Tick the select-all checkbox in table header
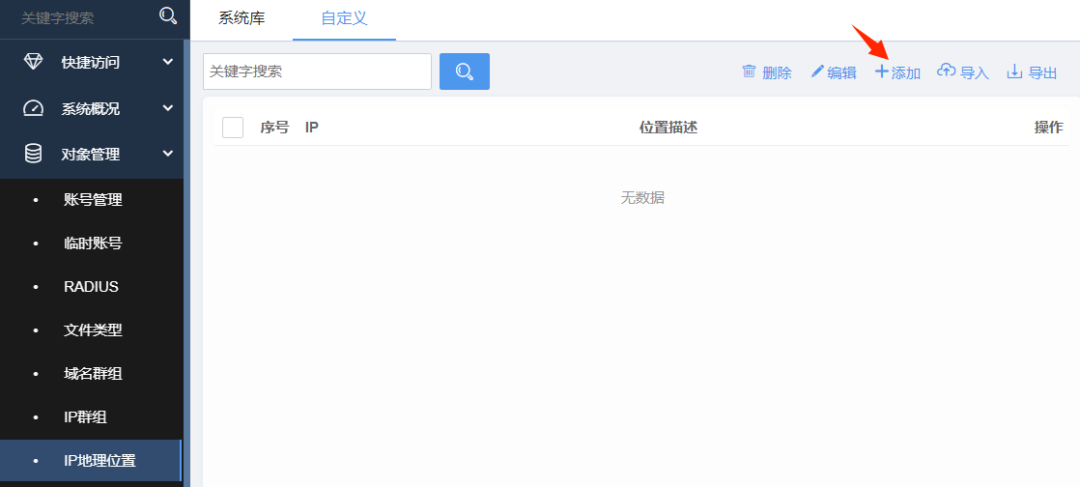1080x487 pixels. coord(233,127)
